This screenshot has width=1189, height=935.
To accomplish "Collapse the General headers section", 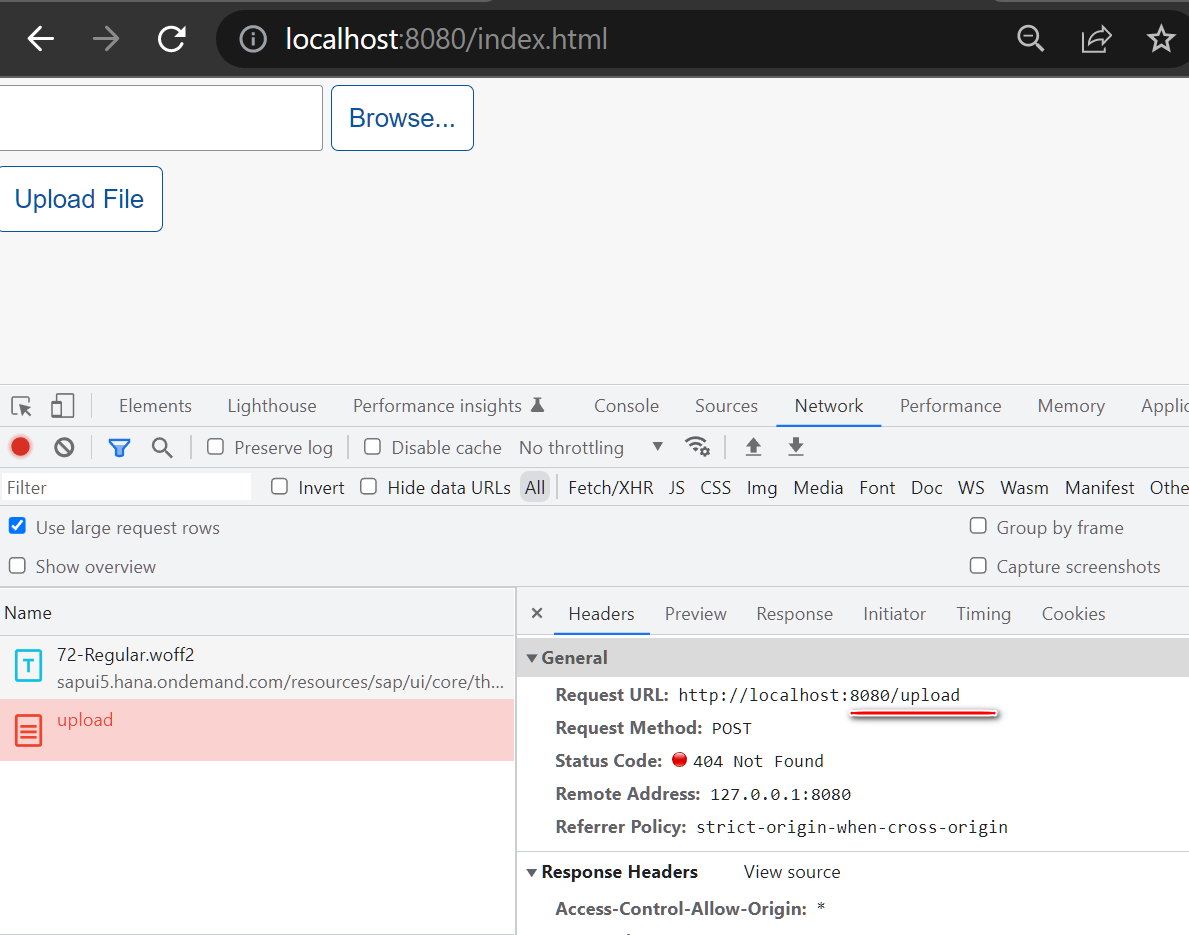I will point(533,658).
